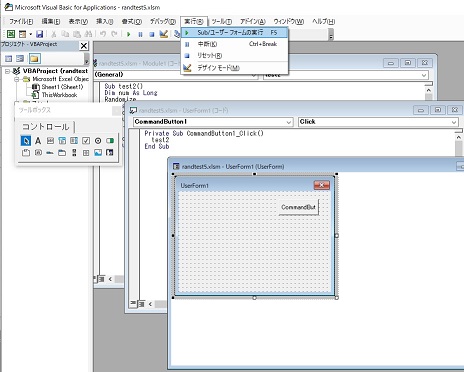Select the TextBox tool in toolbox
Image resolution: width=464 pixels, height=372 pixels.
[x=50, y=141]
